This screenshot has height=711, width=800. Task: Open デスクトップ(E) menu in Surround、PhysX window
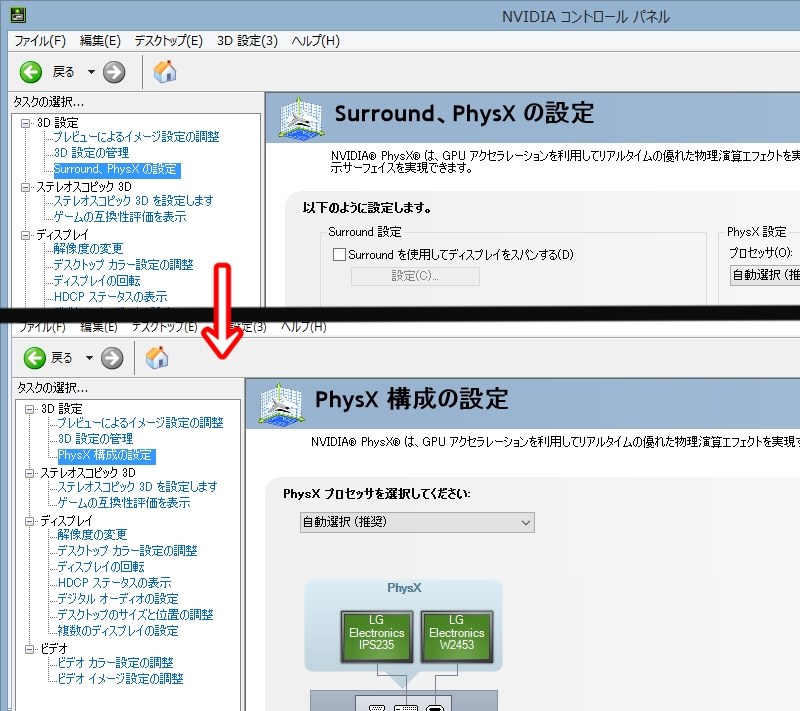pyautogui.click(x=168, y=41)
